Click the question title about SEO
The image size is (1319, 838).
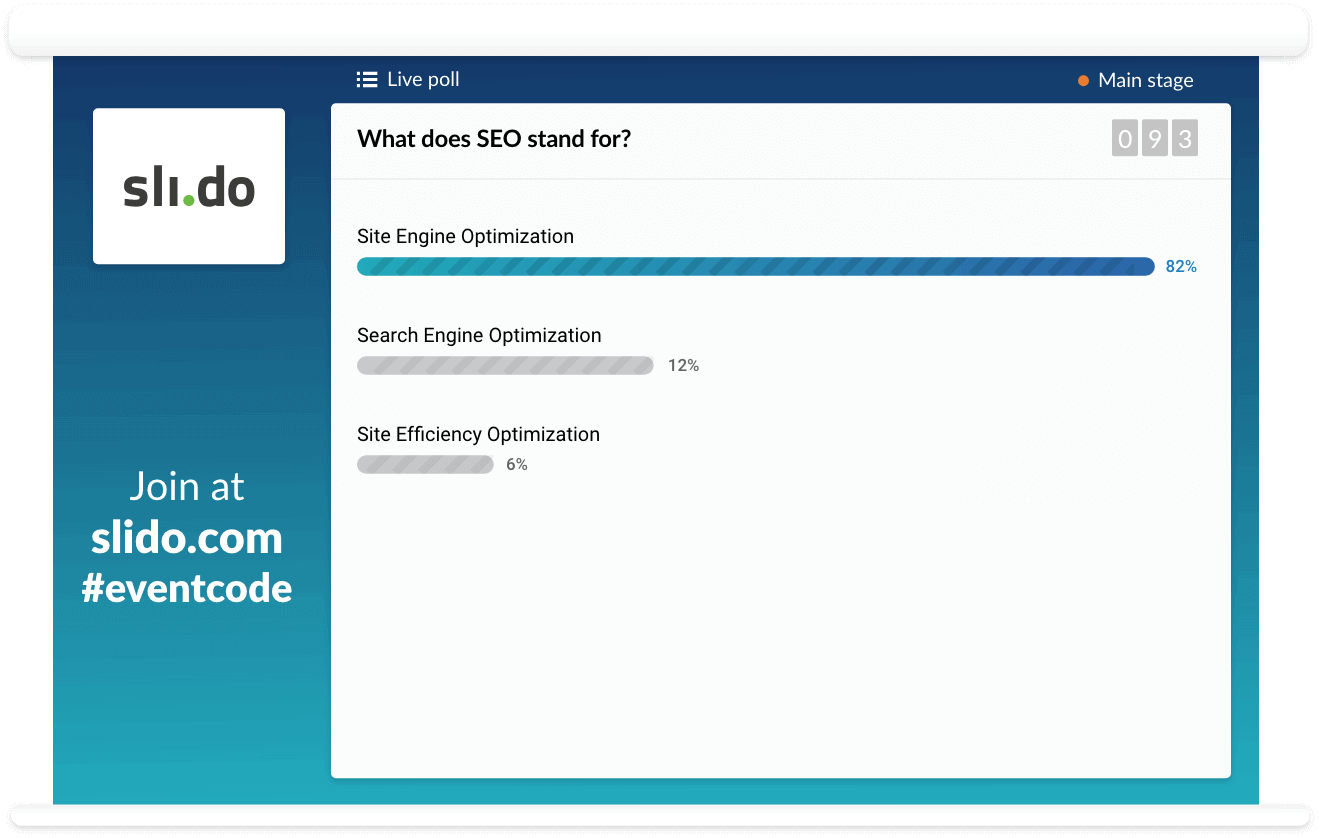(494, 139)
